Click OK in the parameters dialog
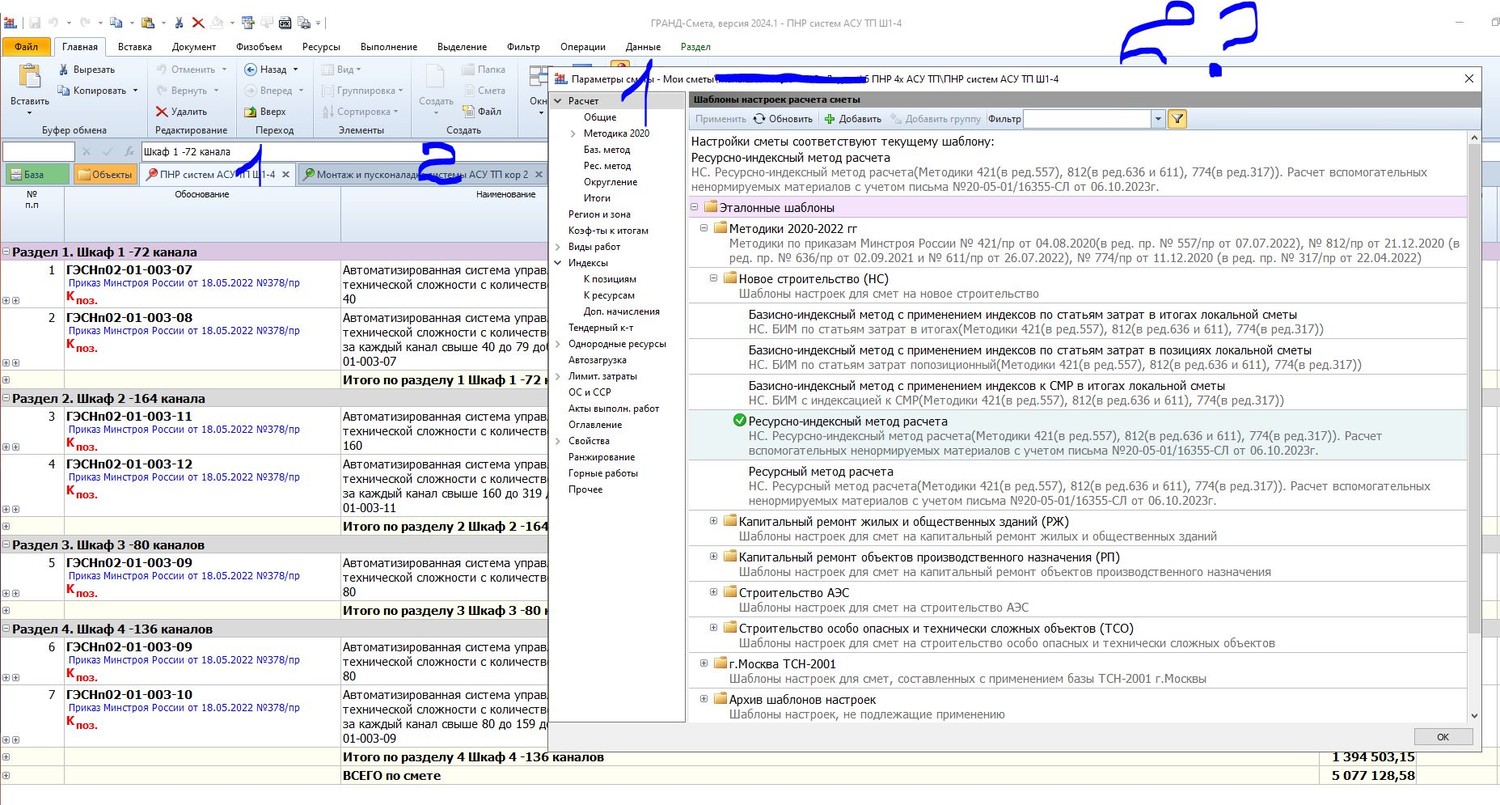The width and height of the screenshot is (1500, 805). pos(1443,737)
